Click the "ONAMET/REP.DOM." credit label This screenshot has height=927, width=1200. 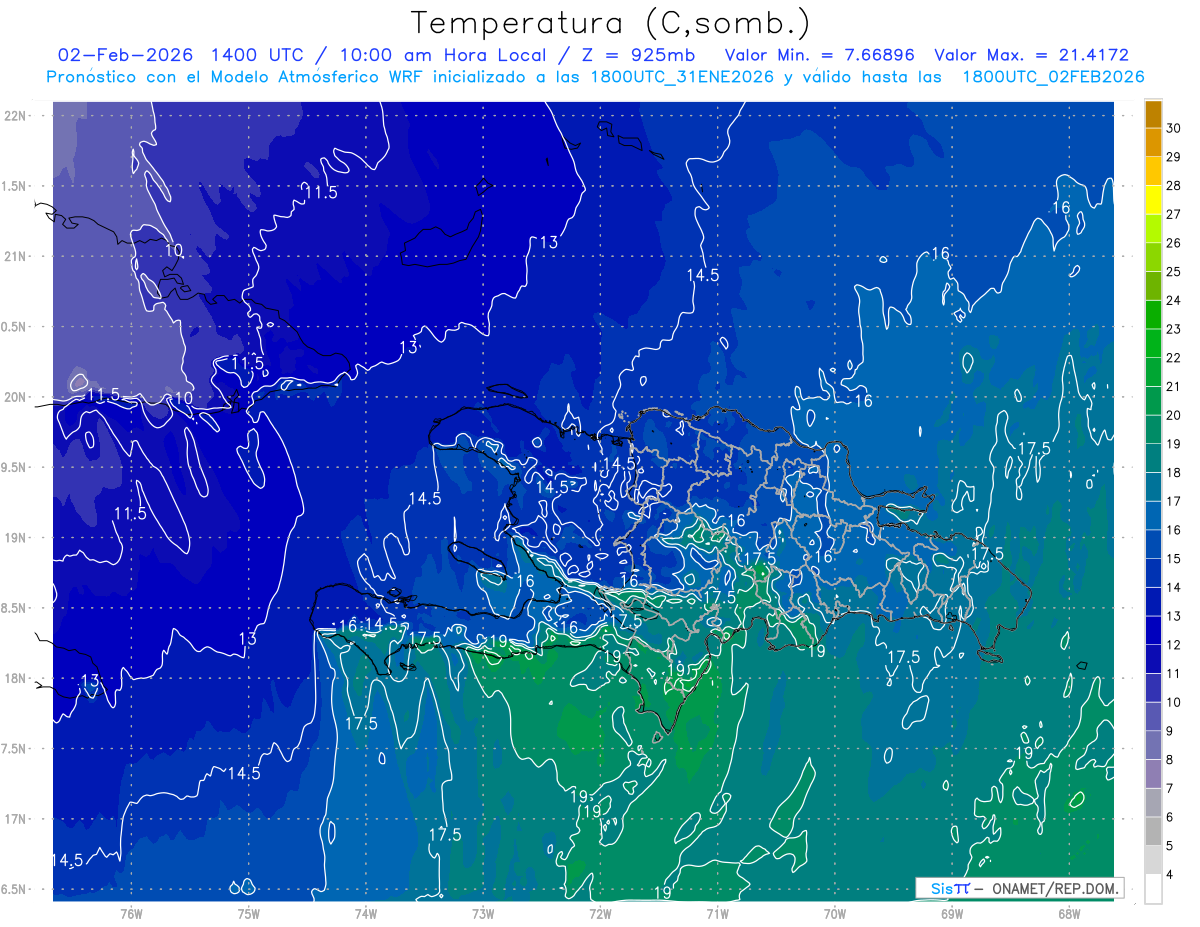coord(1055,888)
